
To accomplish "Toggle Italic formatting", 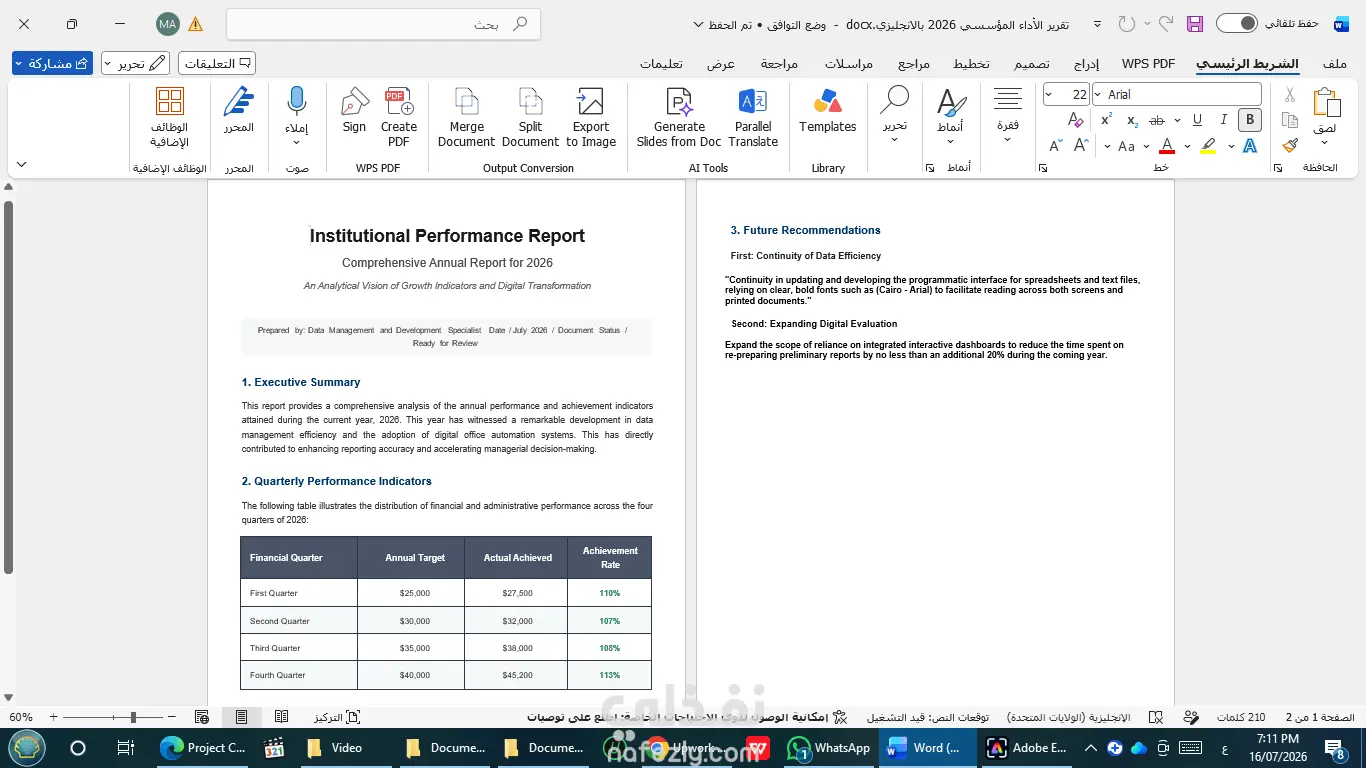I will coord(1223,120).
